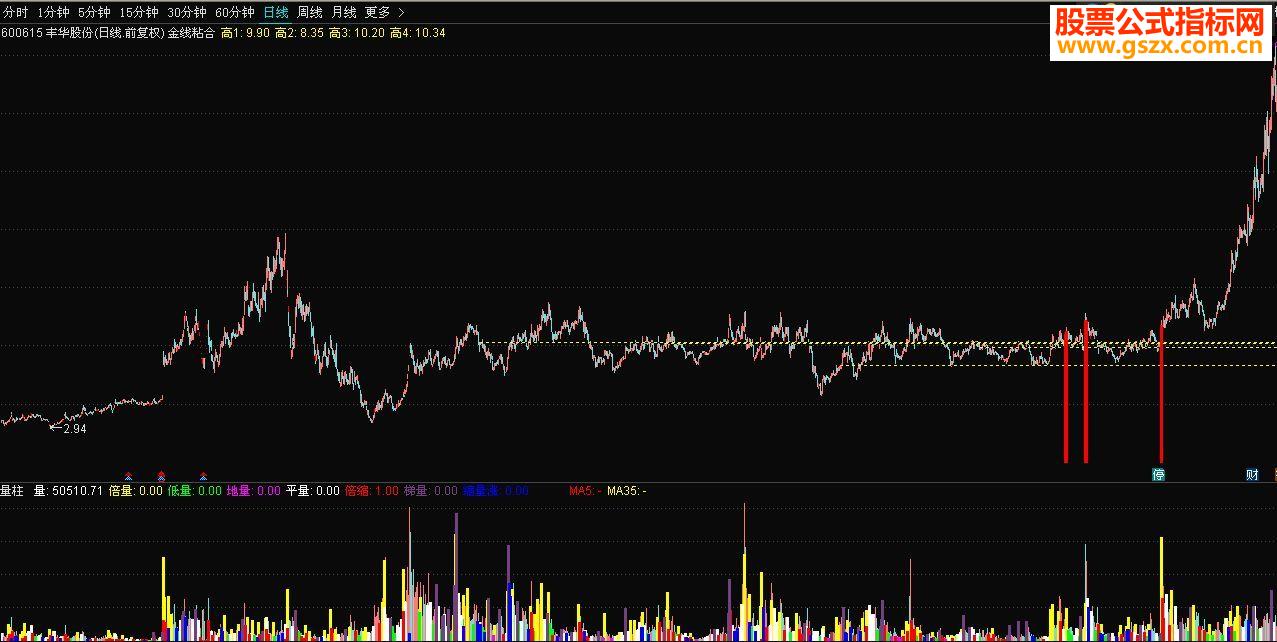Switch to the 月线 monthly tab
The height and width of the screenshot is (642, 1277).
(344, 13)
